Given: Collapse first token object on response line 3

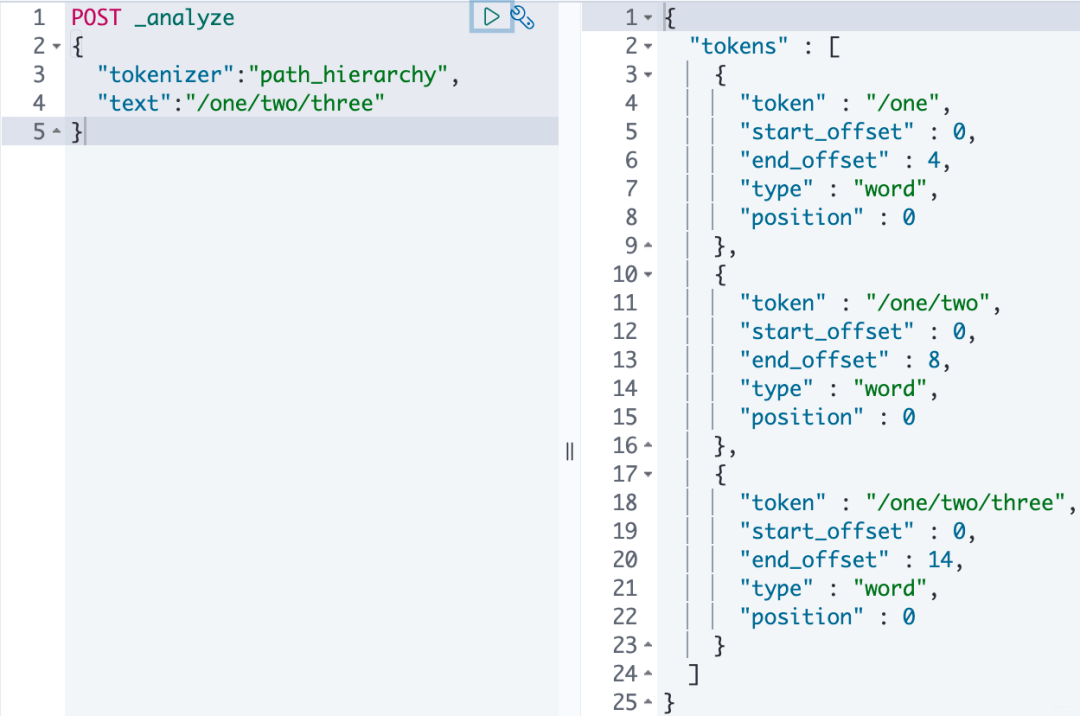Looking at the screenshot, I should coord(648,74).
